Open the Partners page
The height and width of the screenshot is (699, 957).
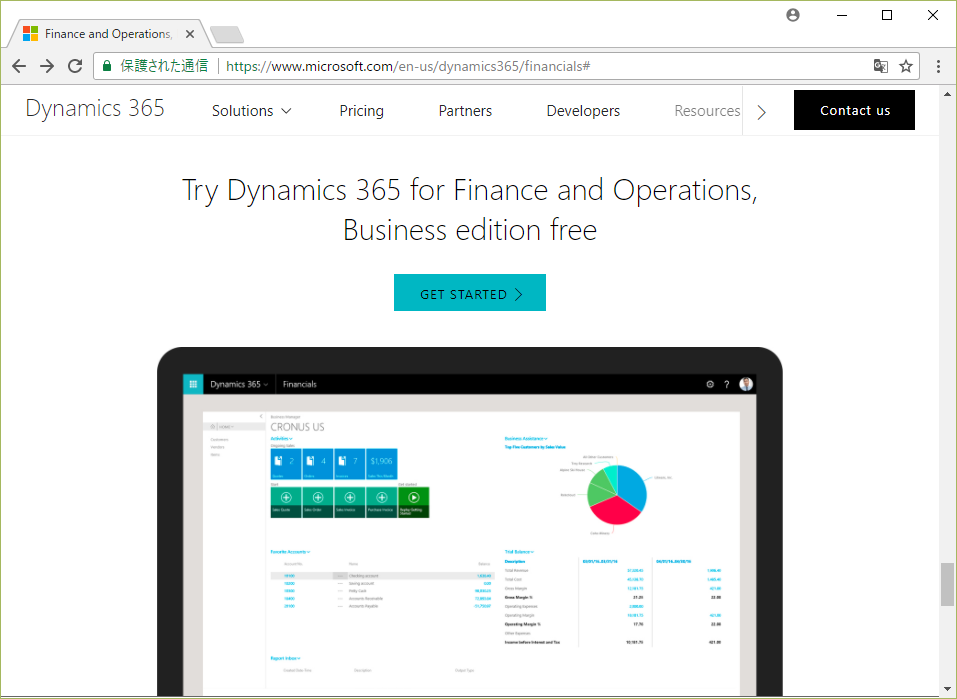click(x=465, y=111)
